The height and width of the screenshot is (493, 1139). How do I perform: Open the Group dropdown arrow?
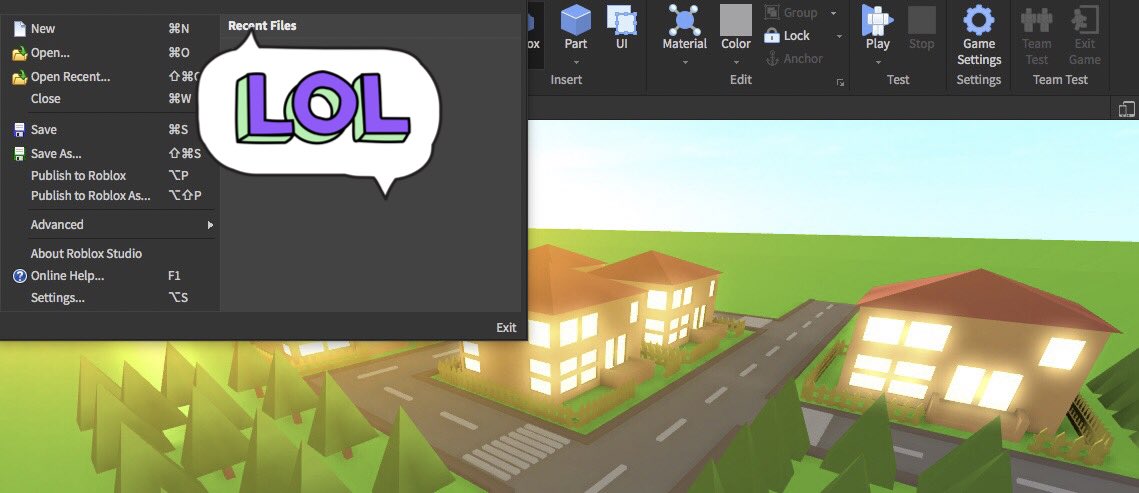pyautogui.click(x=833, y=13)
